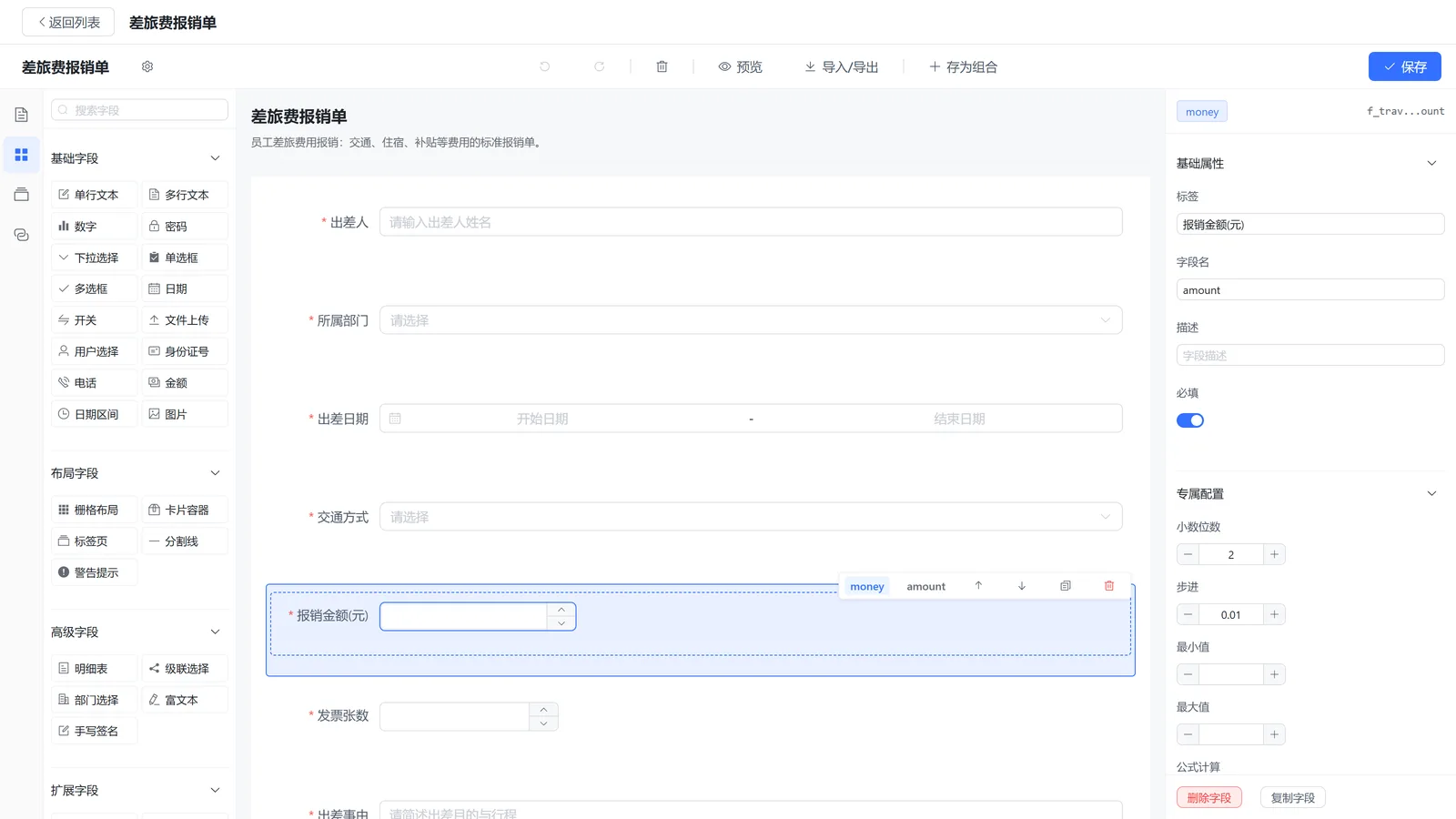This screenshot has height=819, width=1456.
Task: Click the 预览 preview button
Action: pyautogui.click(x=740, y=66)
